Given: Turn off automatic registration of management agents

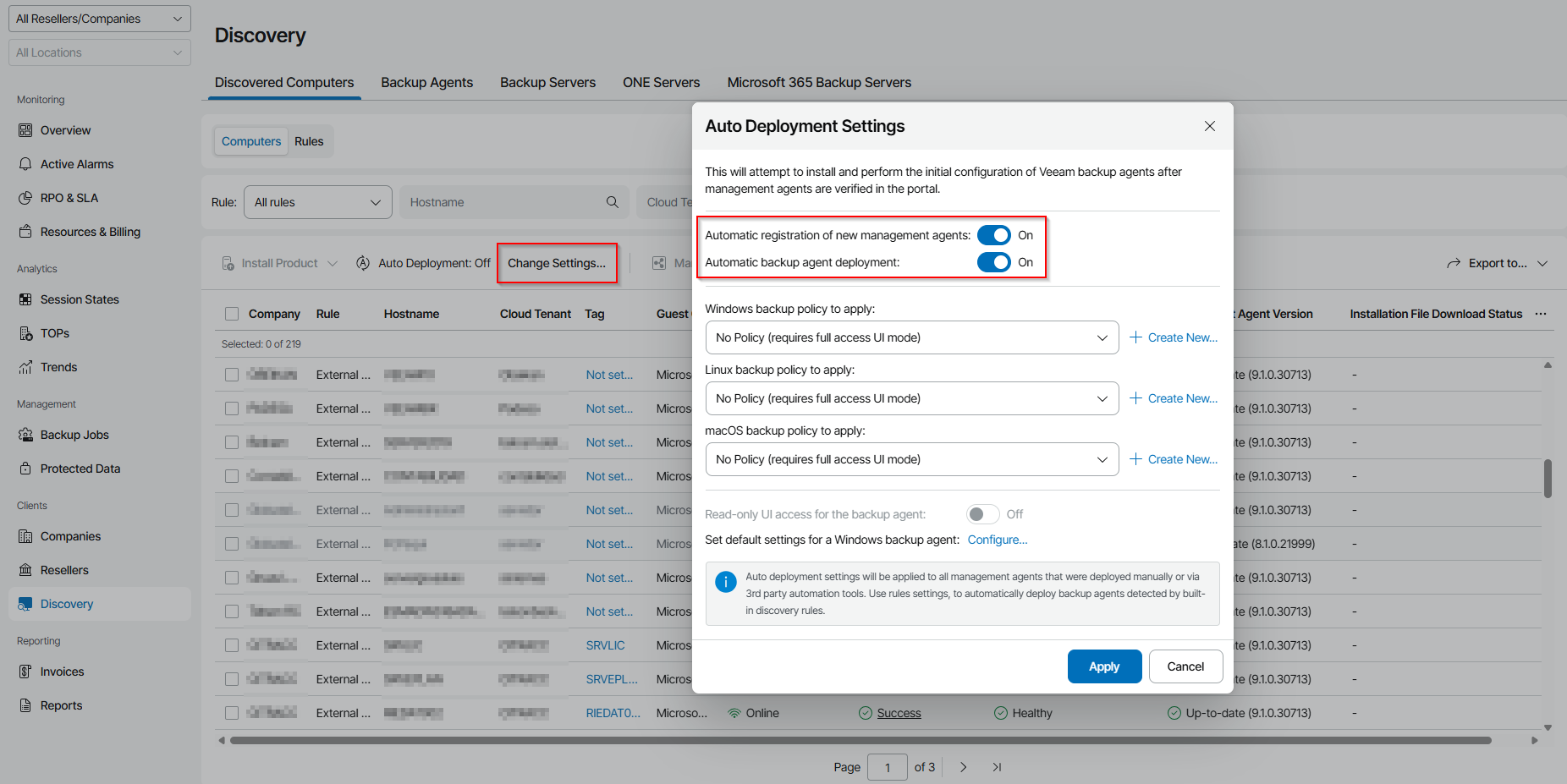Looking at the screenshot, I should [993, 235].
